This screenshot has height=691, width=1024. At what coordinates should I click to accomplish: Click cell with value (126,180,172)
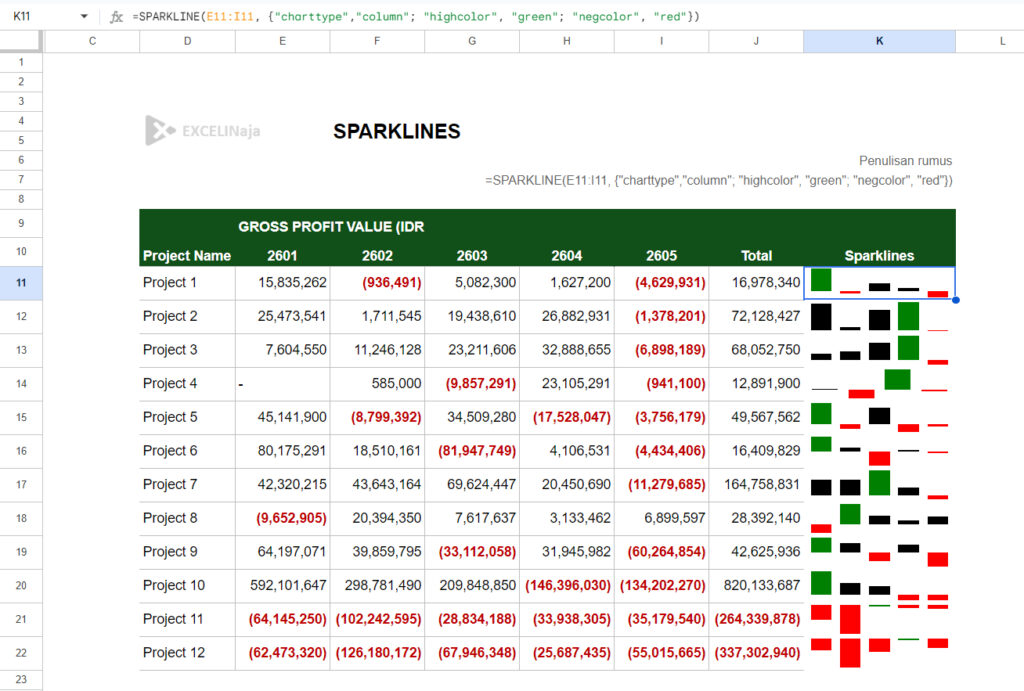(377, 652)
